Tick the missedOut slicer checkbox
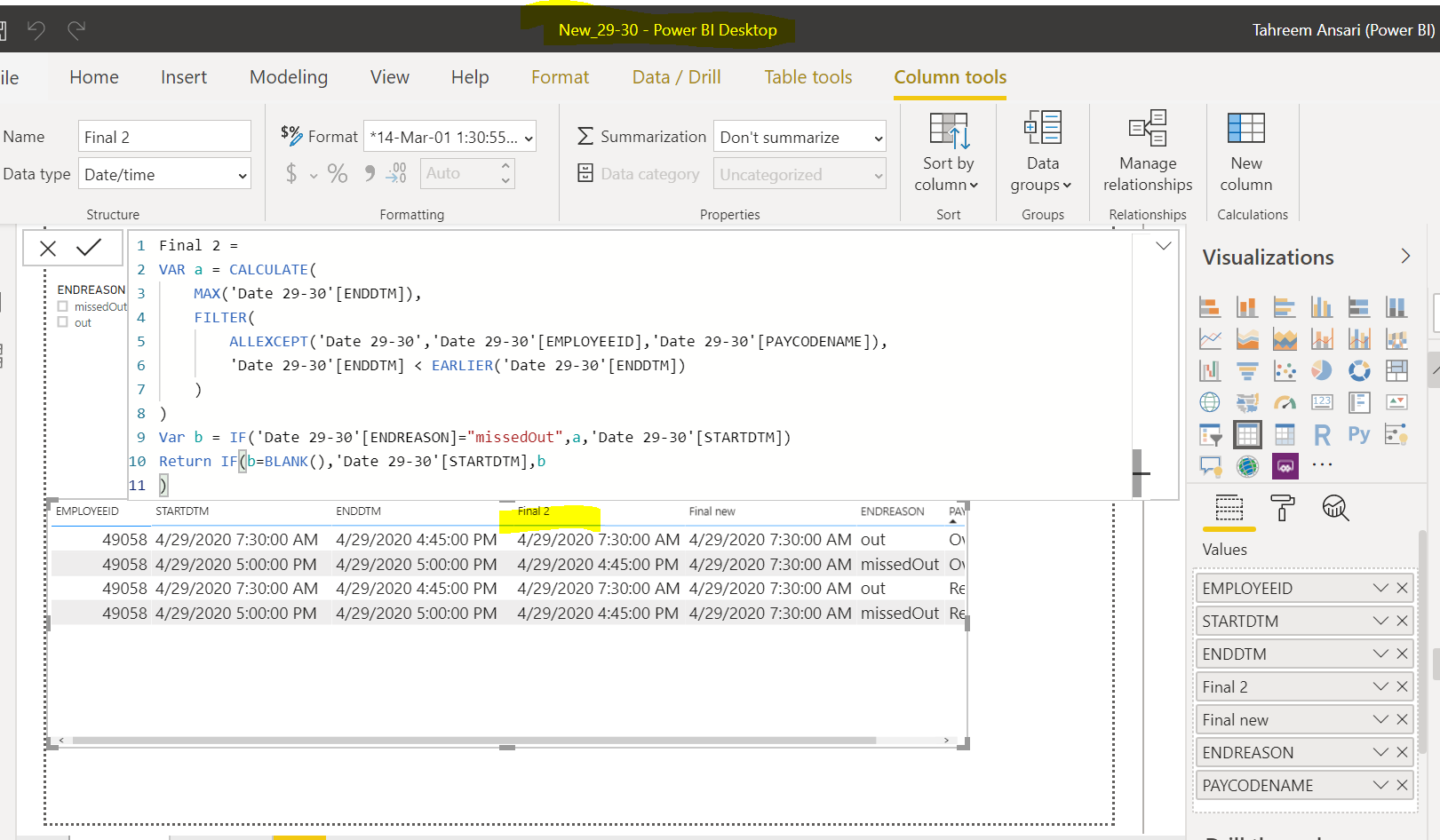 click(62, 306)
